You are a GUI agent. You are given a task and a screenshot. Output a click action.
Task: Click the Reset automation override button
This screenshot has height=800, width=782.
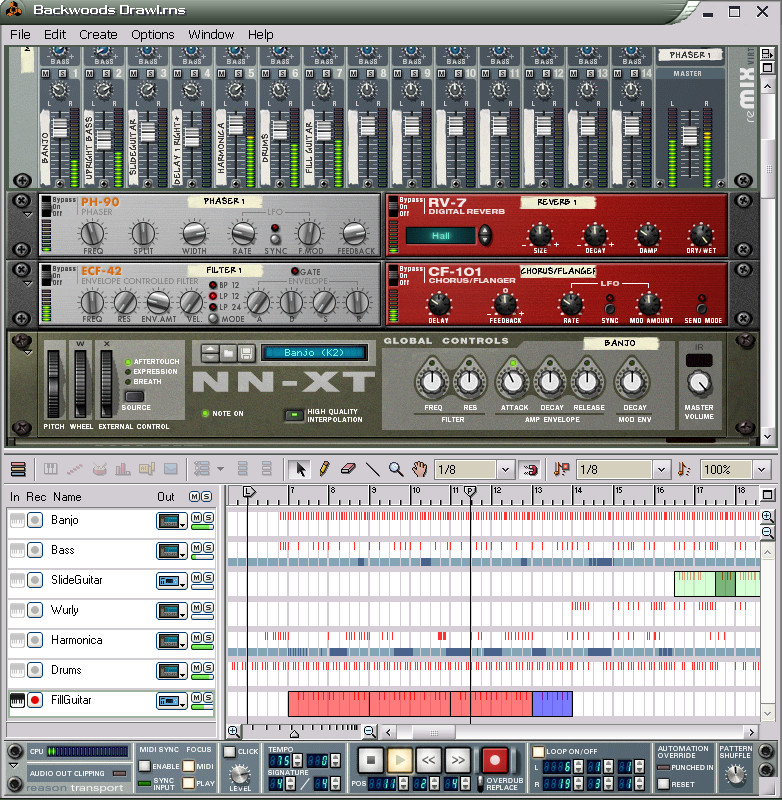663,783
